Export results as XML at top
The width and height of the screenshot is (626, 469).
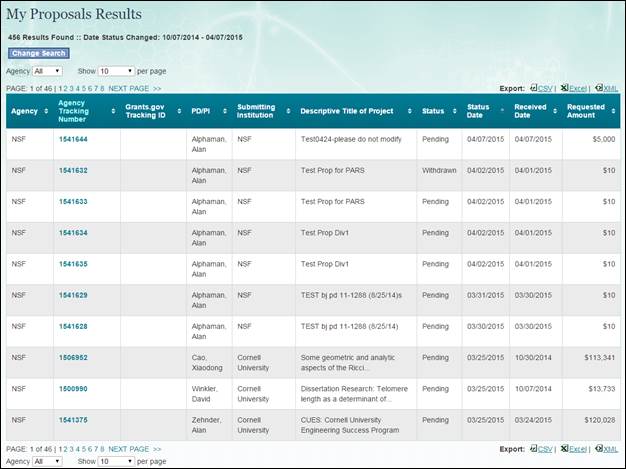pos(607,88)
